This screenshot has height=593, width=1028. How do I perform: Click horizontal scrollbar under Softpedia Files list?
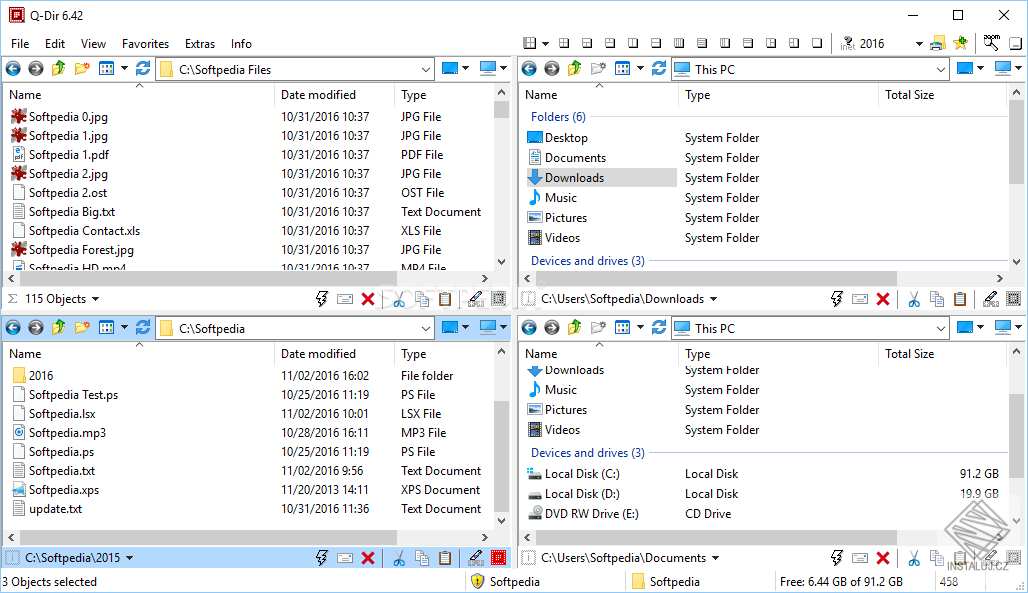250,279
